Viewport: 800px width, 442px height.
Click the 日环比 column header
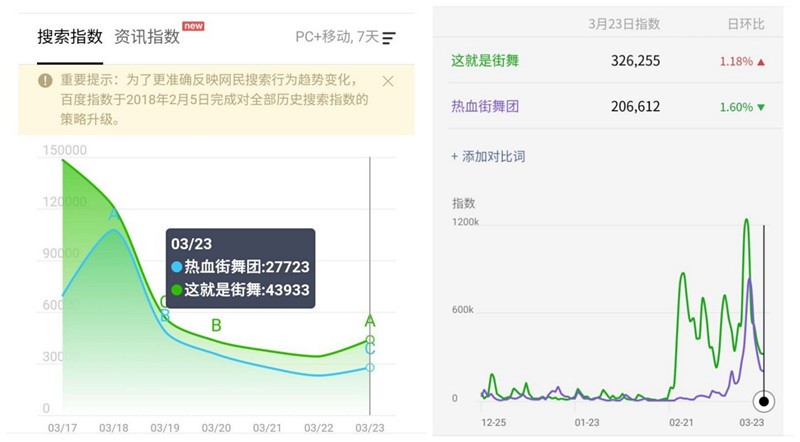point(746,24)
